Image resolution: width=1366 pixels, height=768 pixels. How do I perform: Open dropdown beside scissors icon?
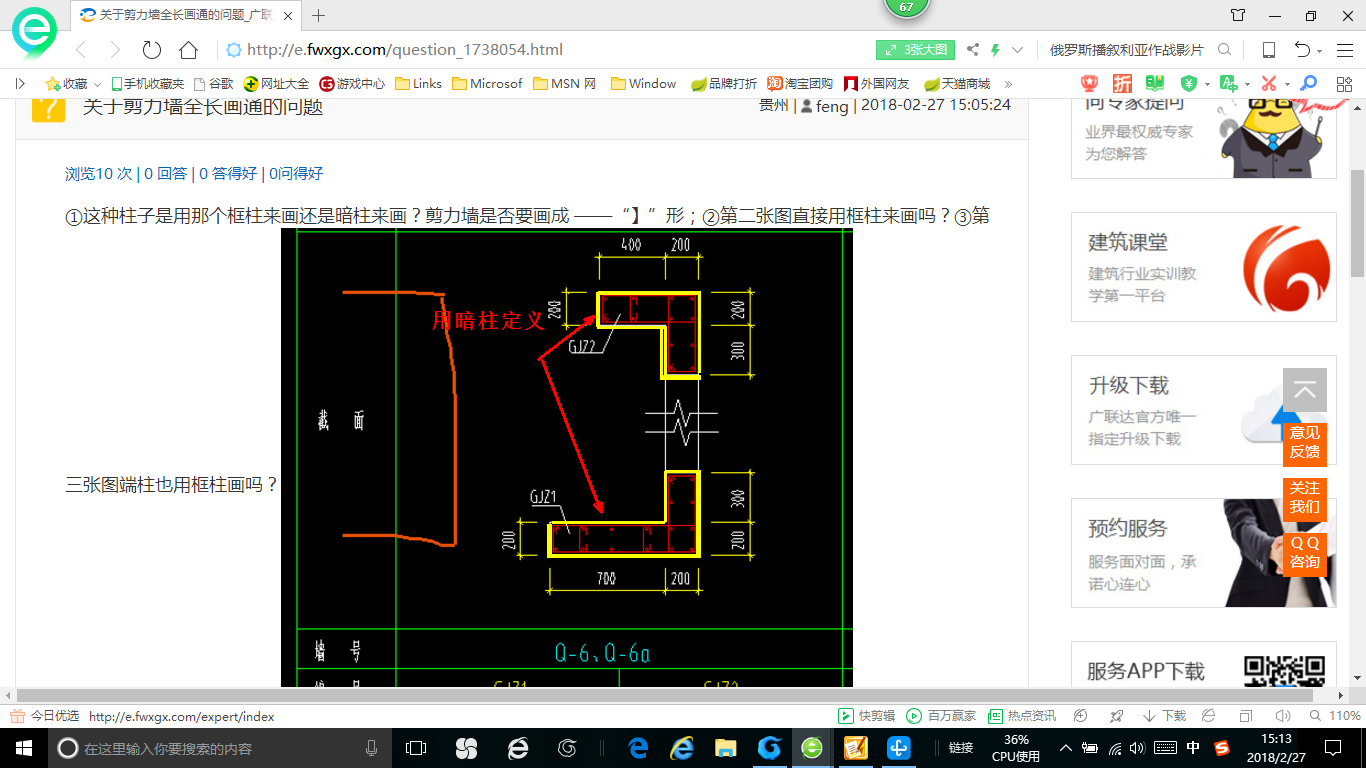[1287, 84]
